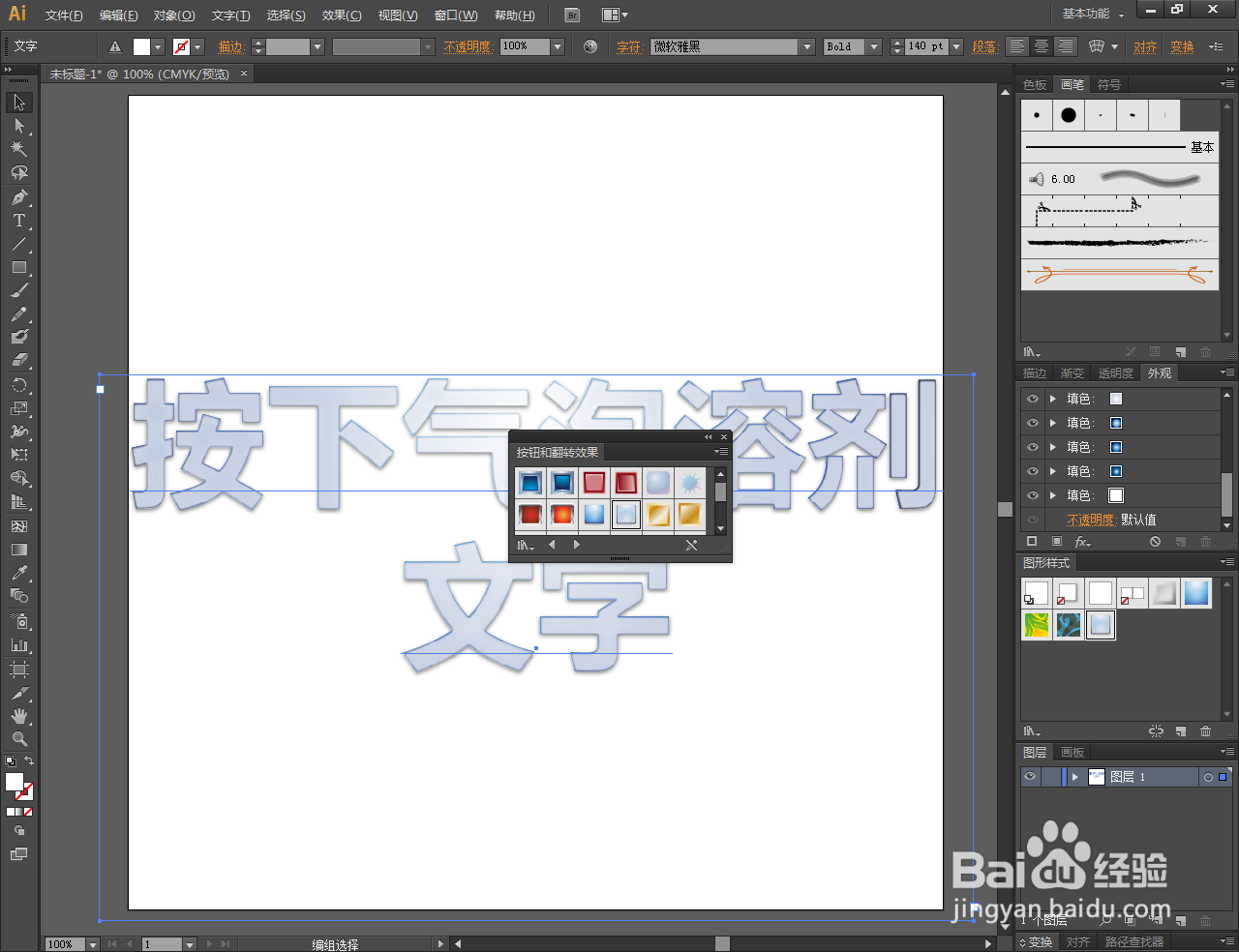Select the Eyedropper tool
The width and height of the screenshot is (1239, 952).
[x=19, y=573]
